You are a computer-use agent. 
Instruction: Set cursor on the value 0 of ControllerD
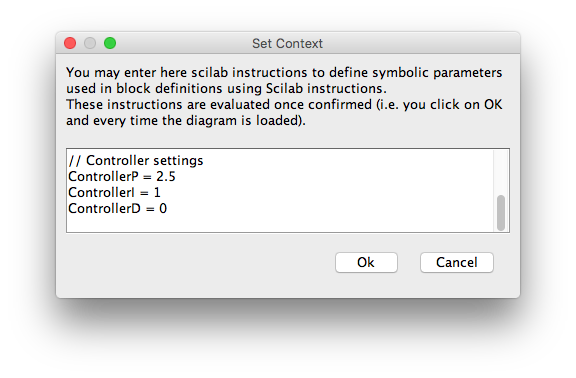coord(163,209)
